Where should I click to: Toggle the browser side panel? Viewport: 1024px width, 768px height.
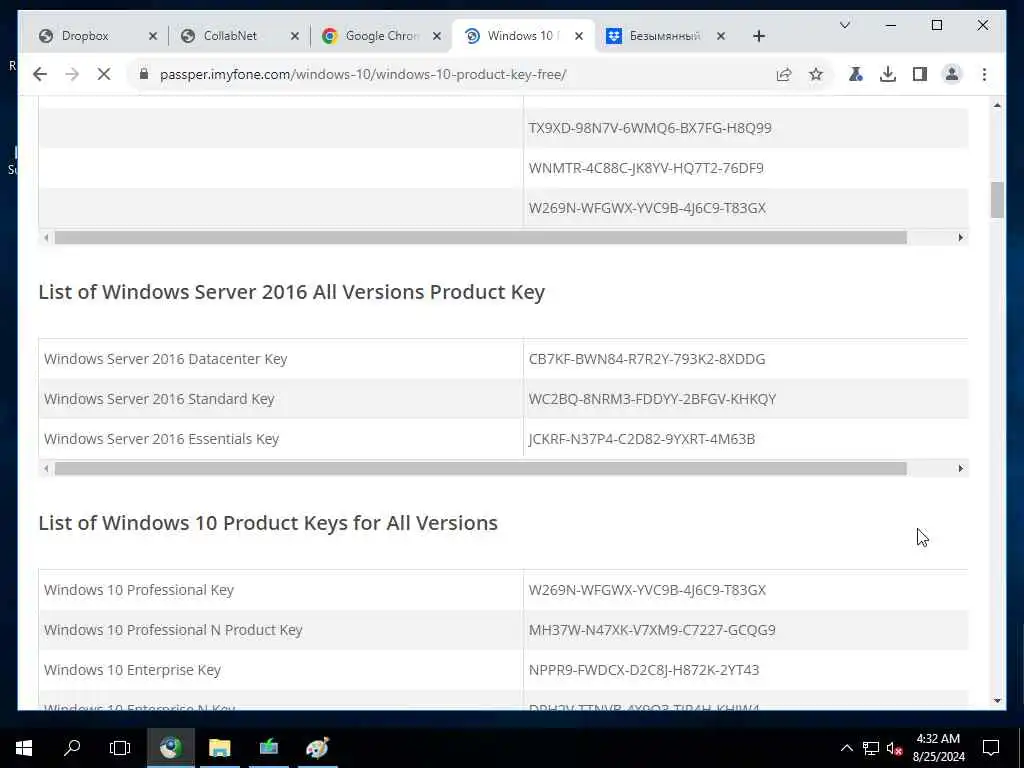(x=920, y=74)
